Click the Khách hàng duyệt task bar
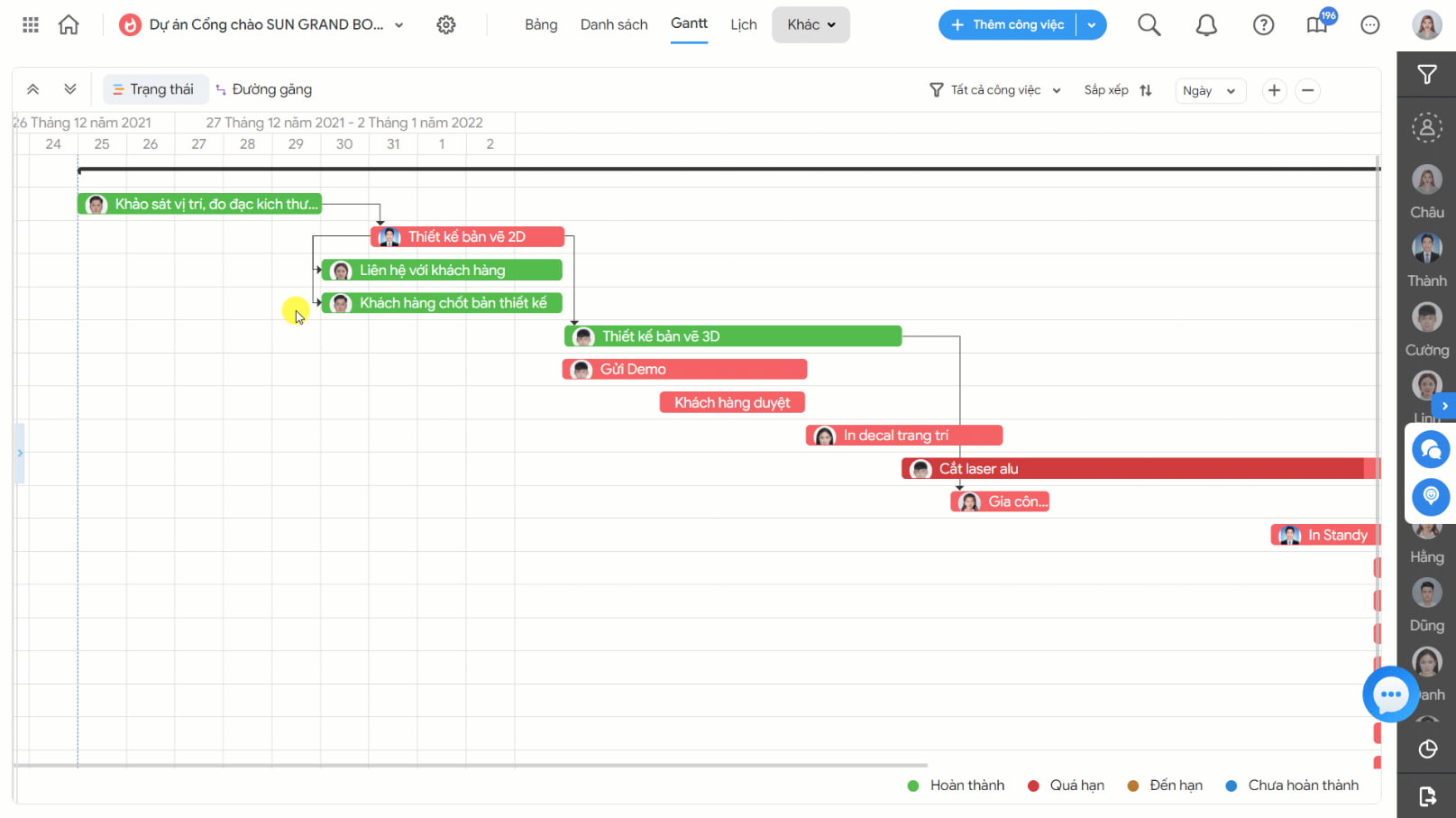The height and width of the screenshot is (818, 1456). tap(732, 402)
